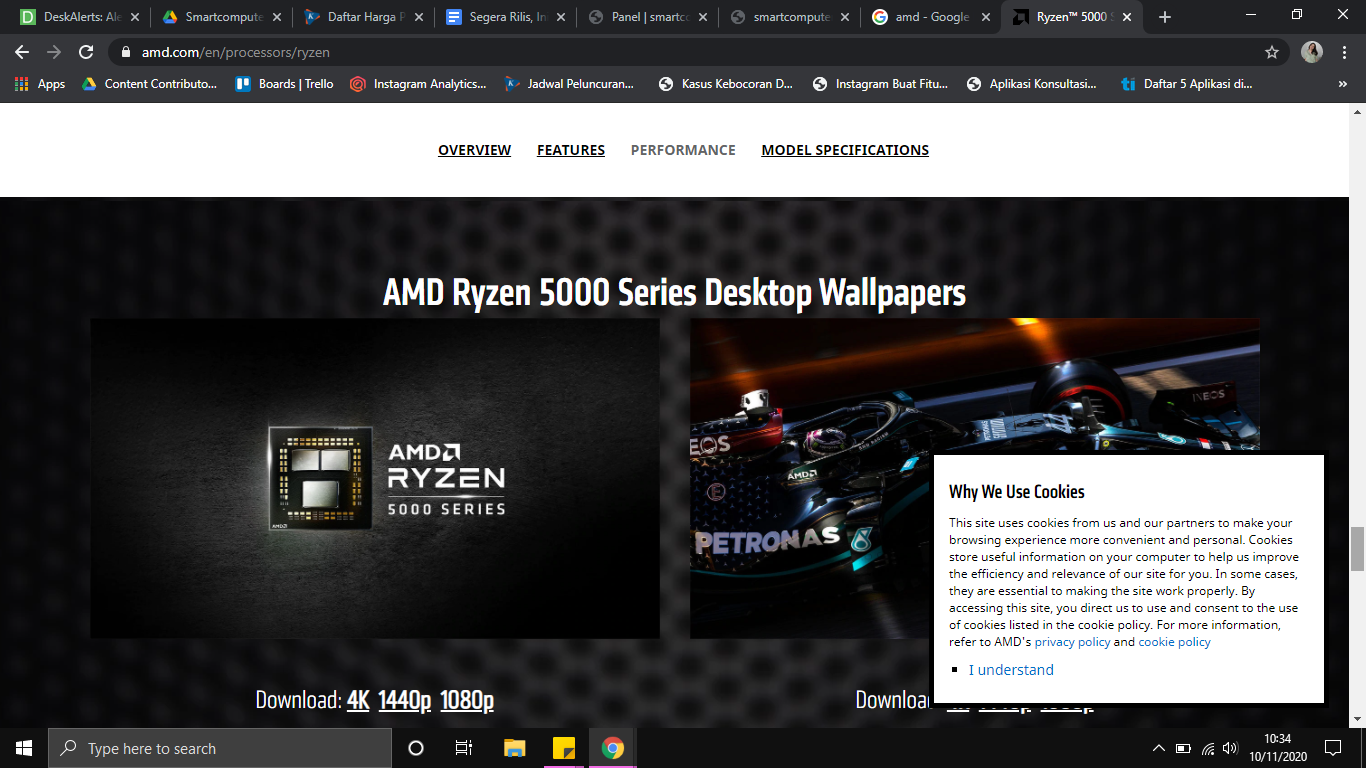Show hidden system tray icons

point(1159,748)
